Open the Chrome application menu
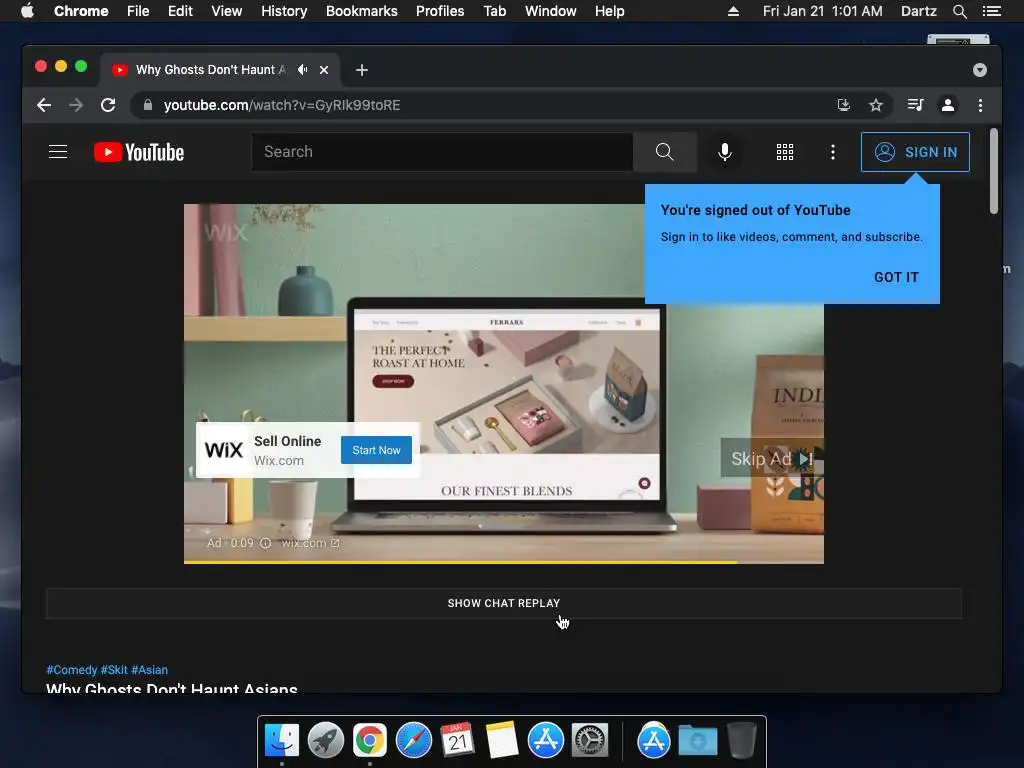The width and height of the screenshot is (1024, 768). [x=81, y=11]
